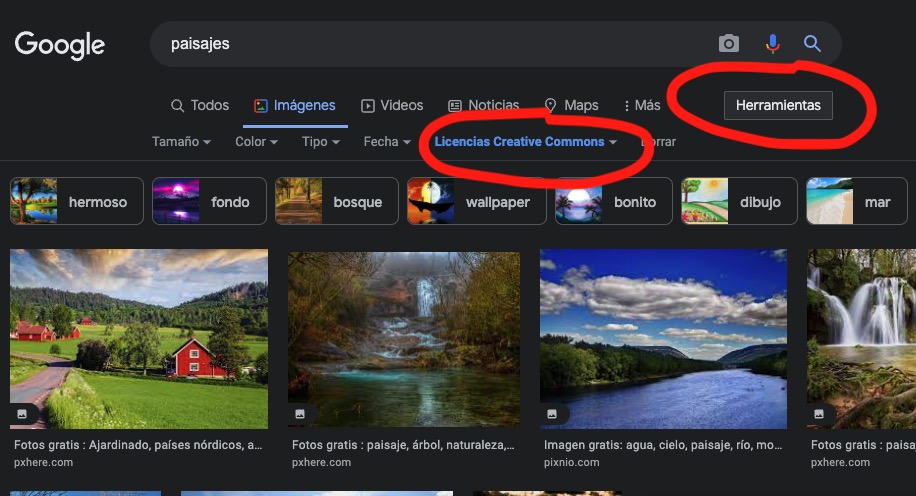
Task: Go to the Noticias tab
Action: pyautogui.click(x=484, y=105)
